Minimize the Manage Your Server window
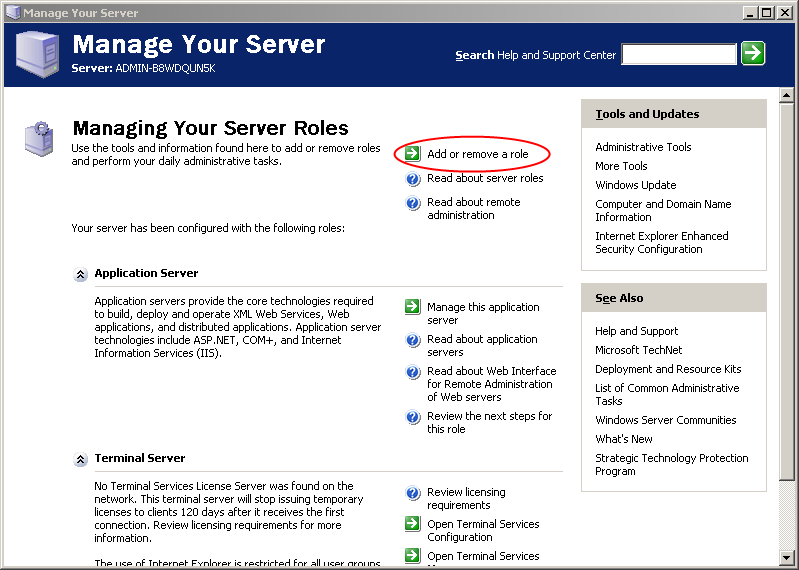The height and width of the screenshot is (570, 799). 750,13
